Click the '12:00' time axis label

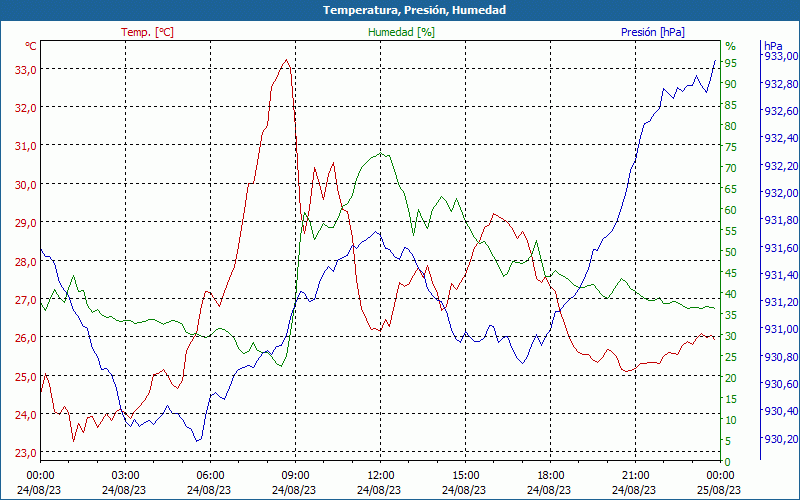[x=380, y=476]
